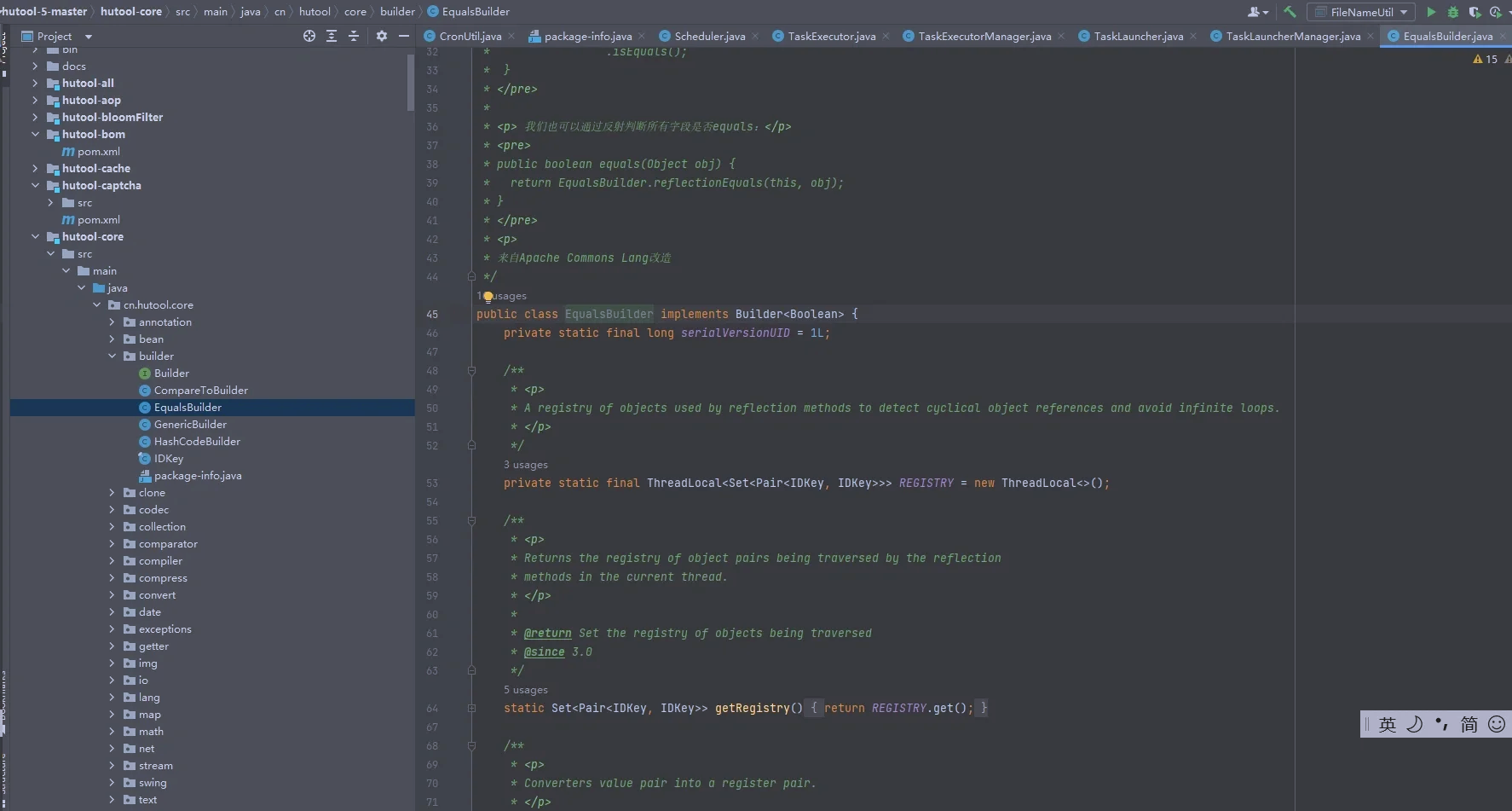Screen dimensions: 1512x811
Task: Click the Project tree scrollbar
Action: click(411, 81)
